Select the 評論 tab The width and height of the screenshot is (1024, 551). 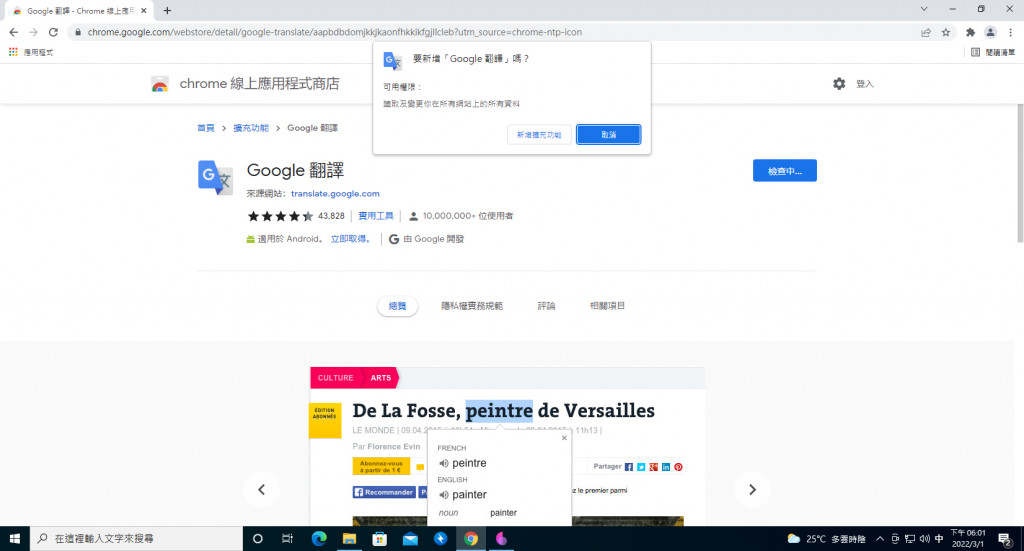[546, 306]
